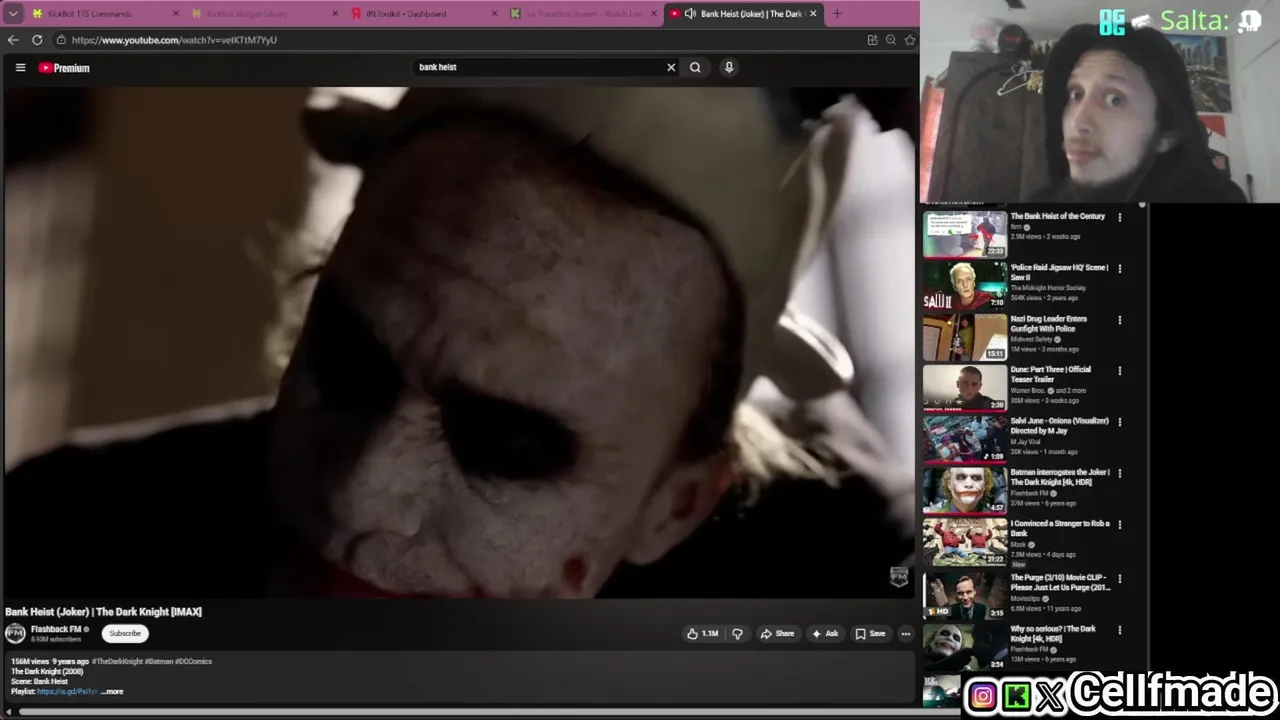
Task: Open the playlist link in description
Action: tap(67, 691)
